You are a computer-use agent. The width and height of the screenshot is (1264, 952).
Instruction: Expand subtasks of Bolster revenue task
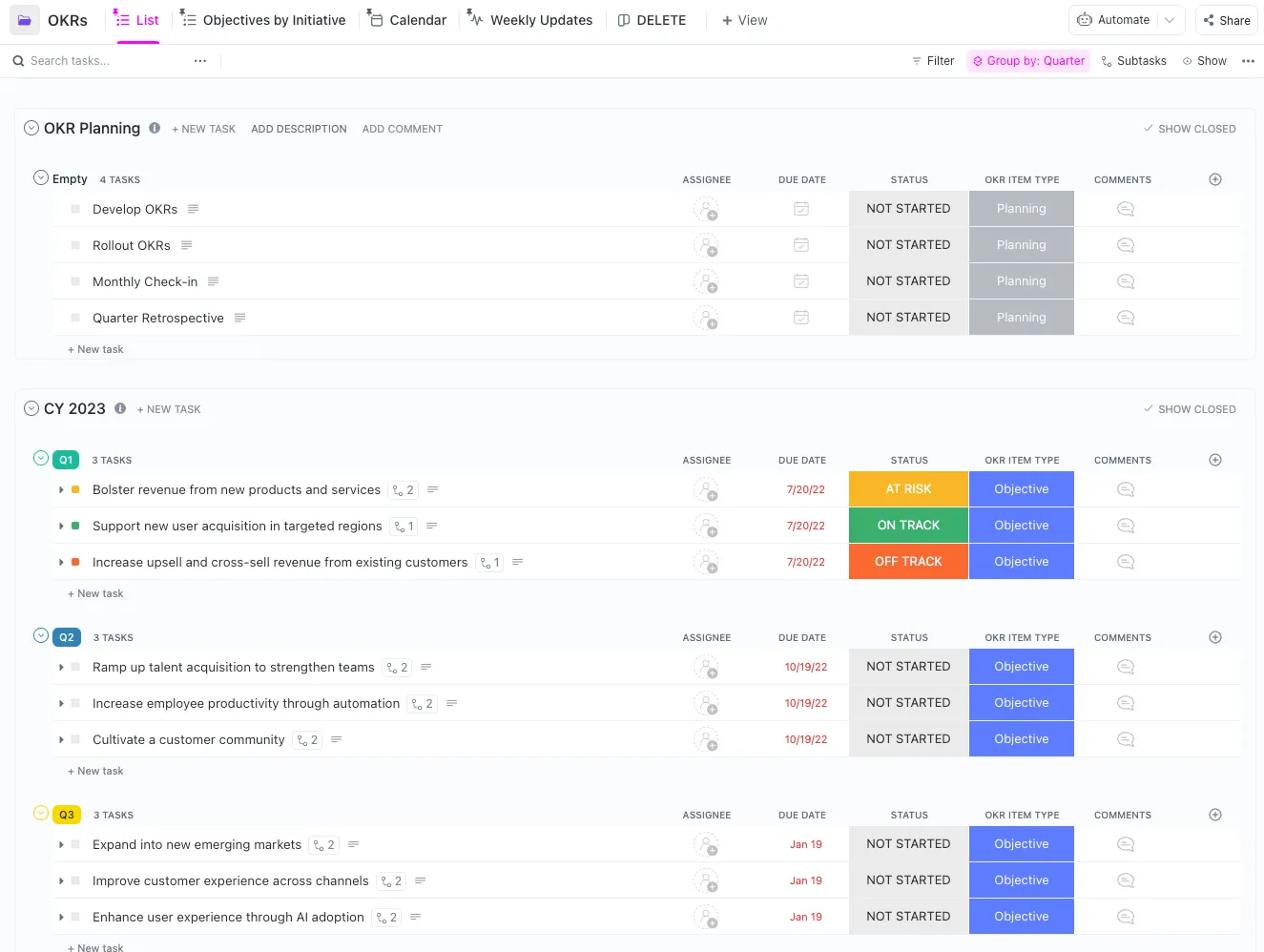(x=61, y=489)
